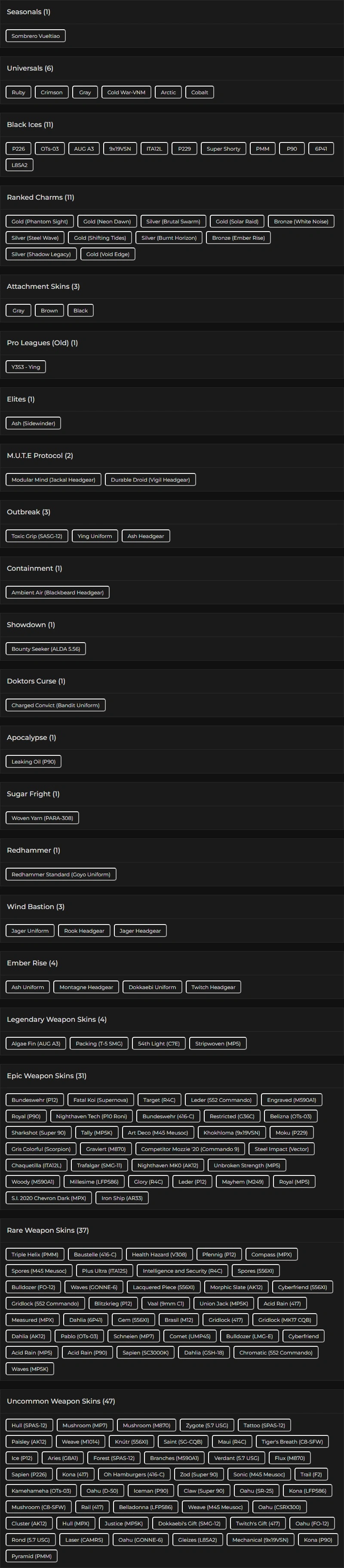Viewport: 344px width, 1568px height.
Task: Click the Y3S3 - Ying tag
Action: (x=25, y=366)
